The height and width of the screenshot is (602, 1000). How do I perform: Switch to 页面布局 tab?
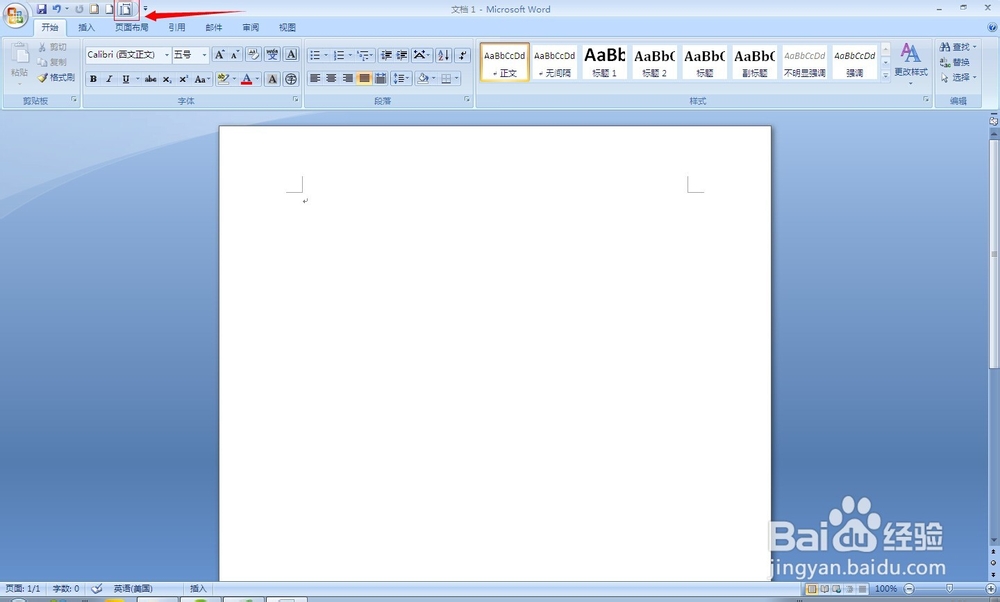pos(131,27)
